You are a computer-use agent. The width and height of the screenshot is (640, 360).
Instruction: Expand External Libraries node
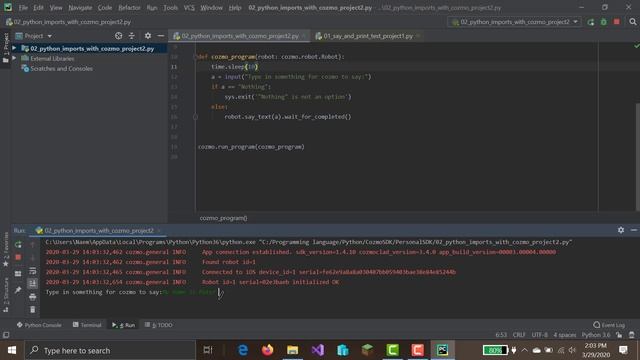(x=14, y=58)
